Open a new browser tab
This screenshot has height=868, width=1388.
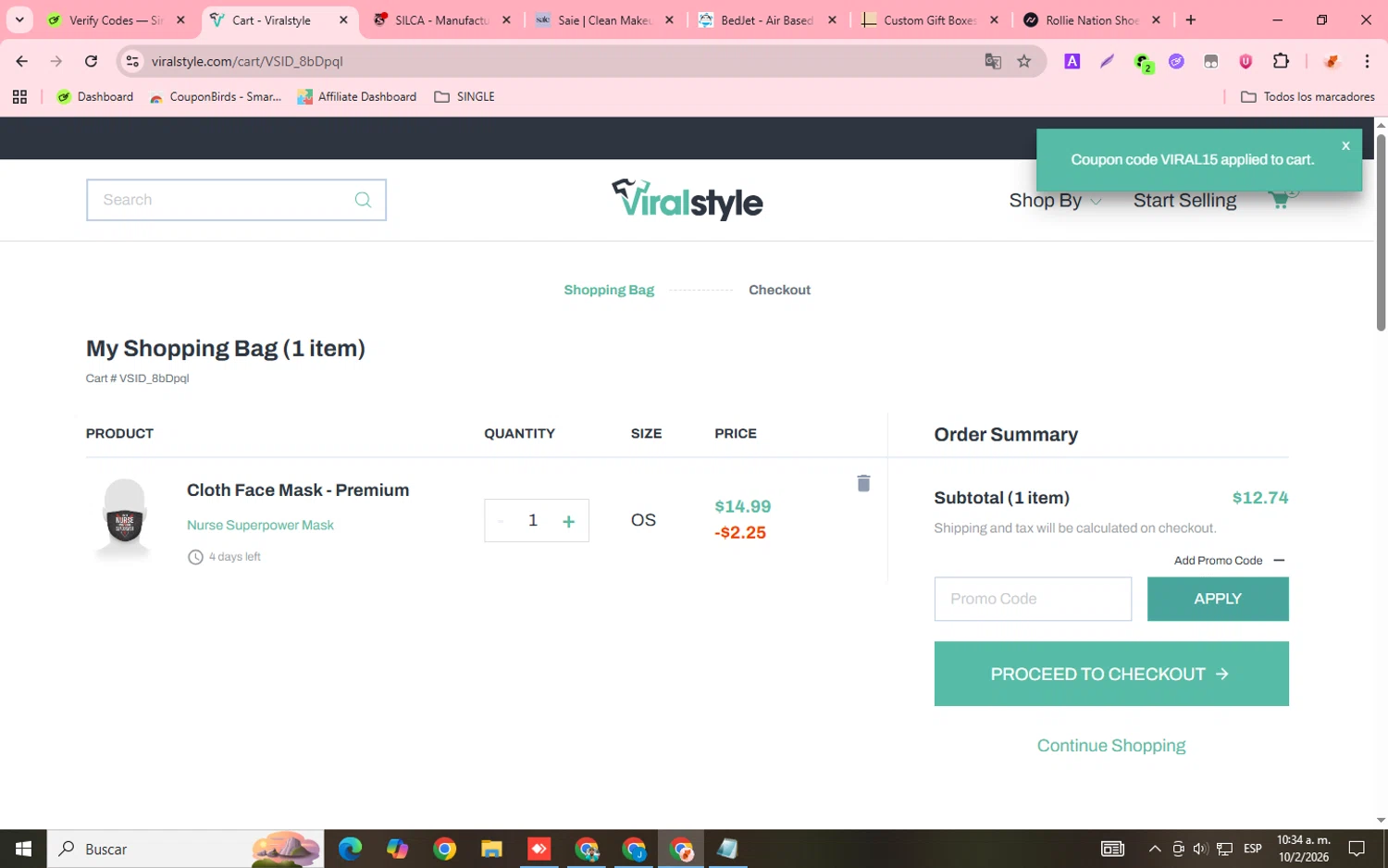click(x=1191, y=19)
